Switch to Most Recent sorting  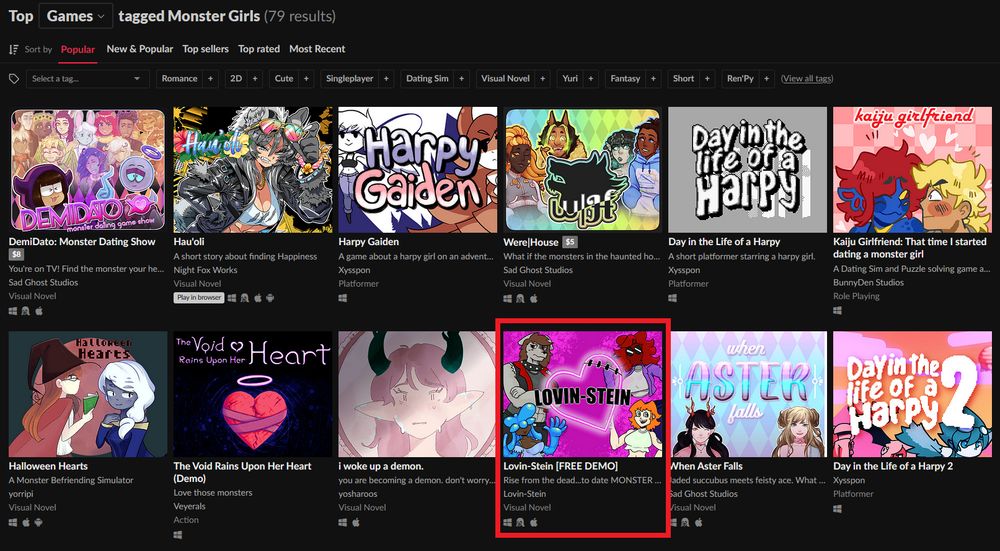point(317,49)
